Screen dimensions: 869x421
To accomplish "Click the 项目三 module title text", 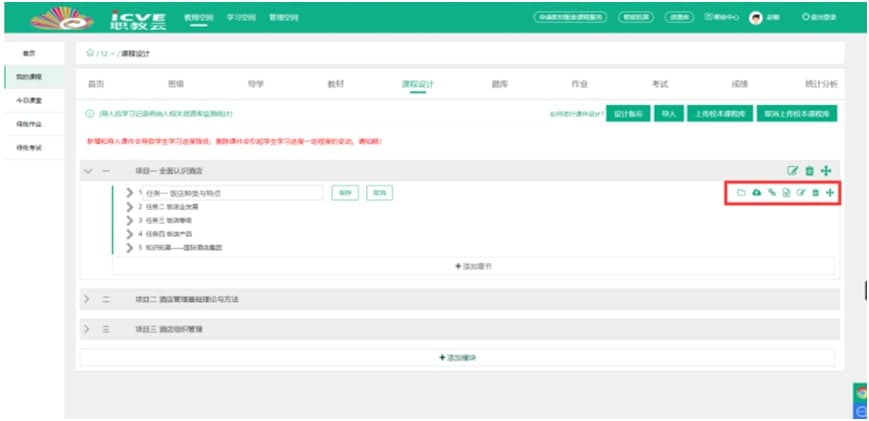I will tap(169, 329).
